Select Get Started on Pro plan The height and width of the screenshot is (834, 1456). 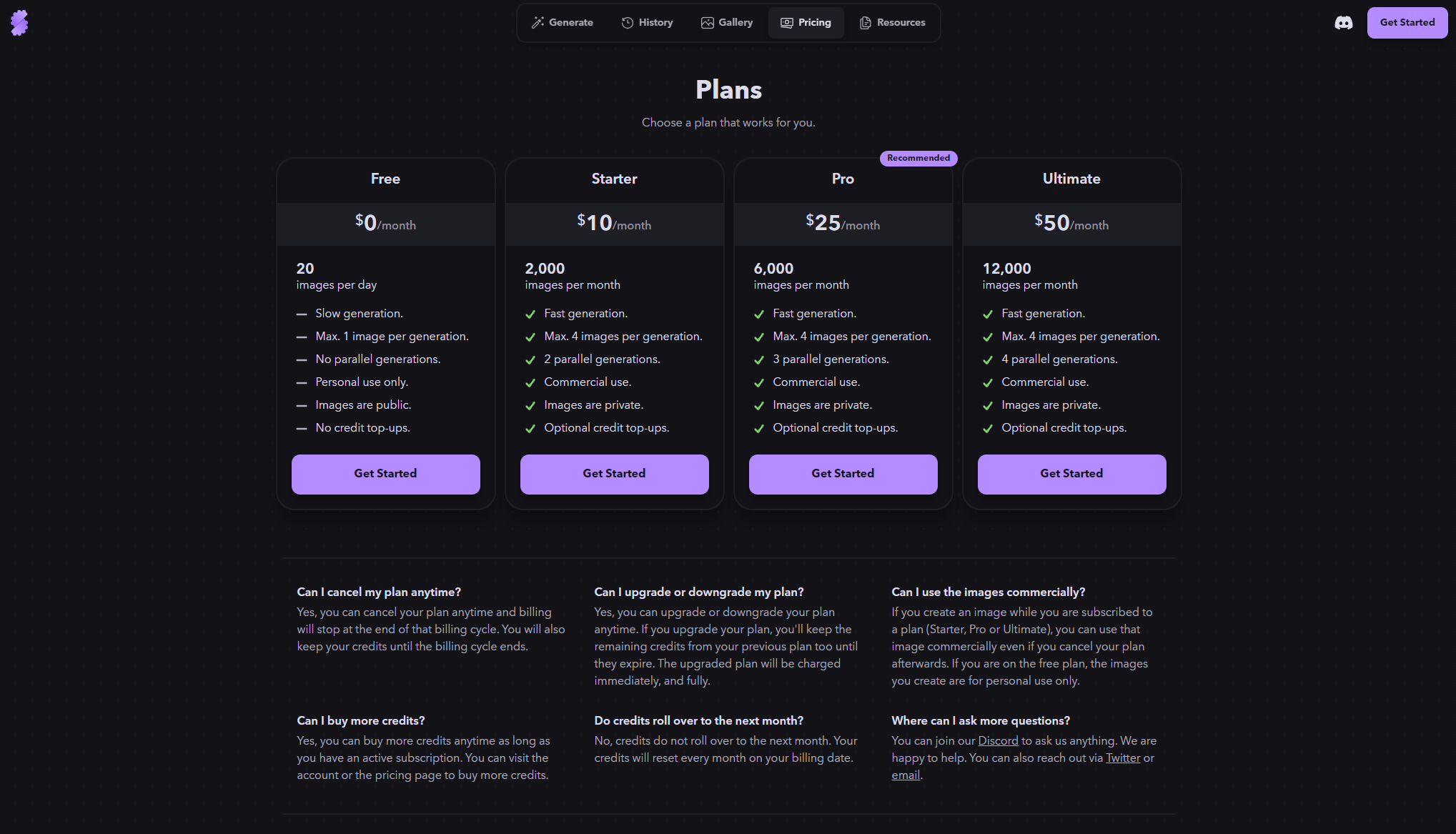843,474
